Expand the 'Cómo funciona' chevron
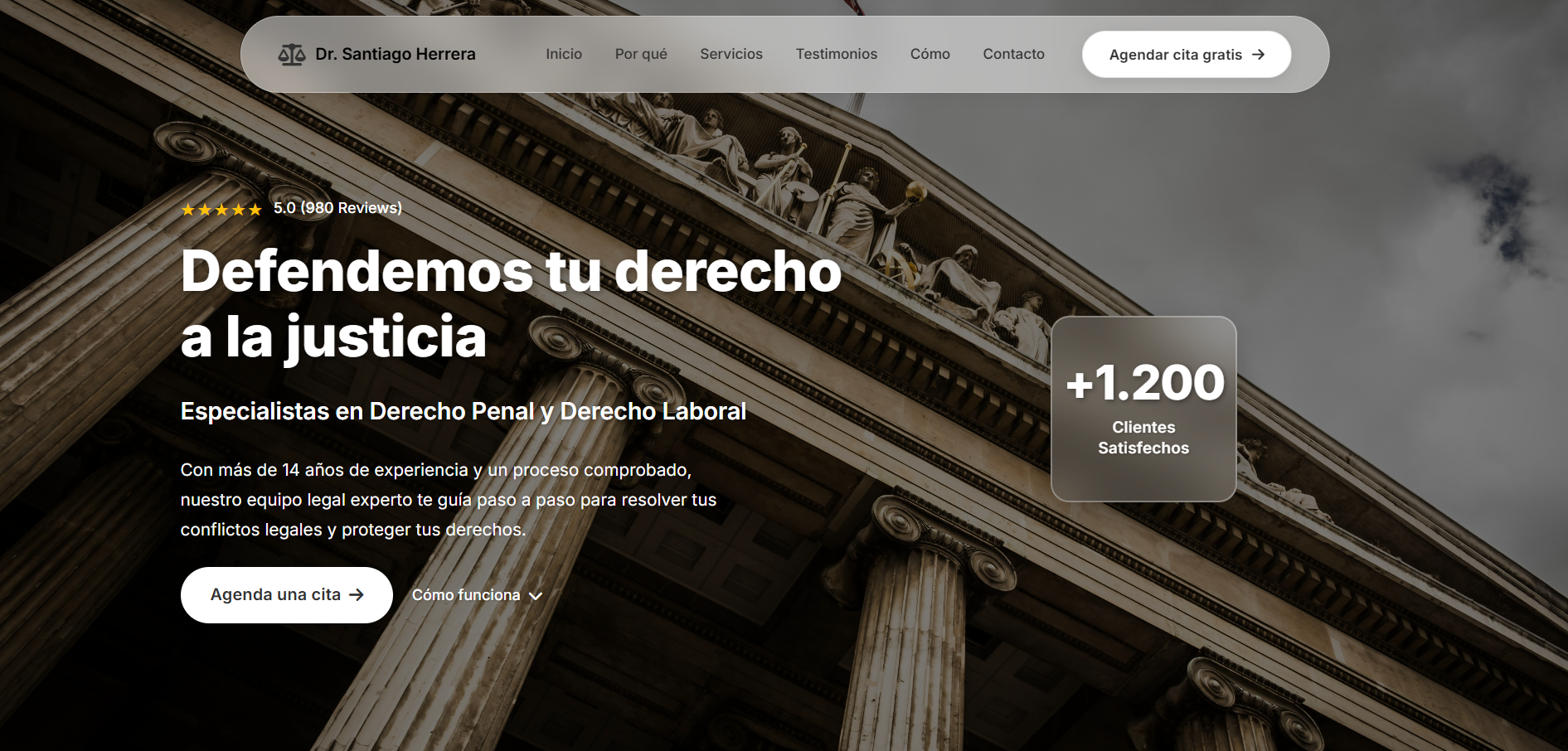This screenshot has width=1568, height=751. (x=536, y=596)
